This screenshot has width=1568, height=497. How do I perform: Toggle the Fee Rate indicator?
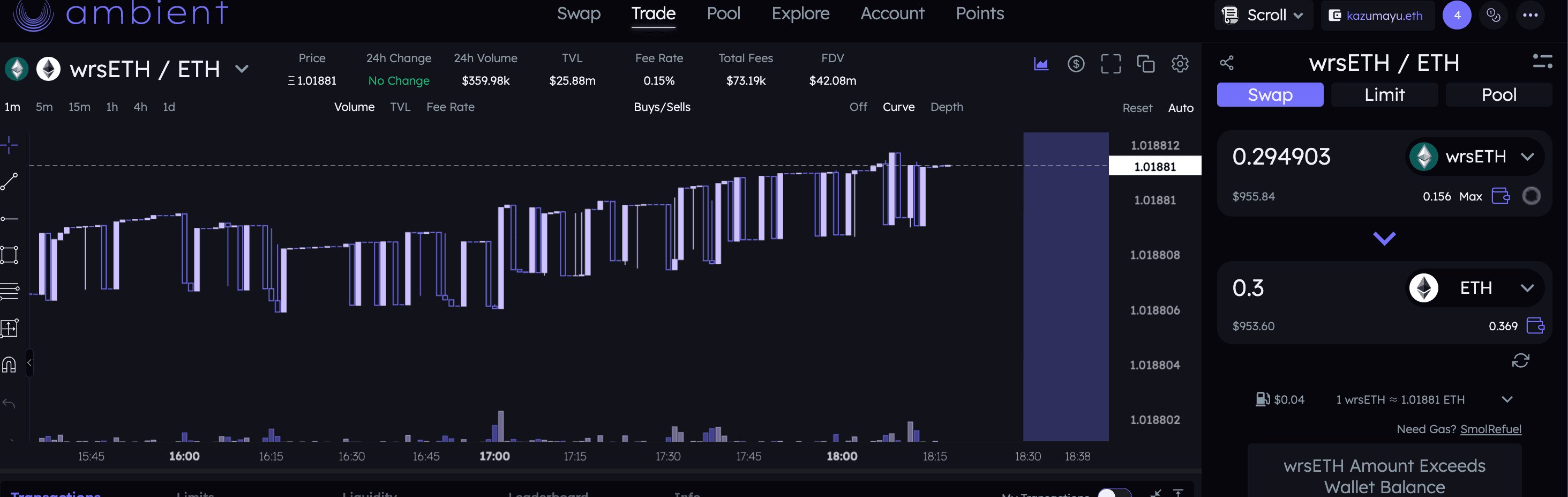click(x=450, y=107)
